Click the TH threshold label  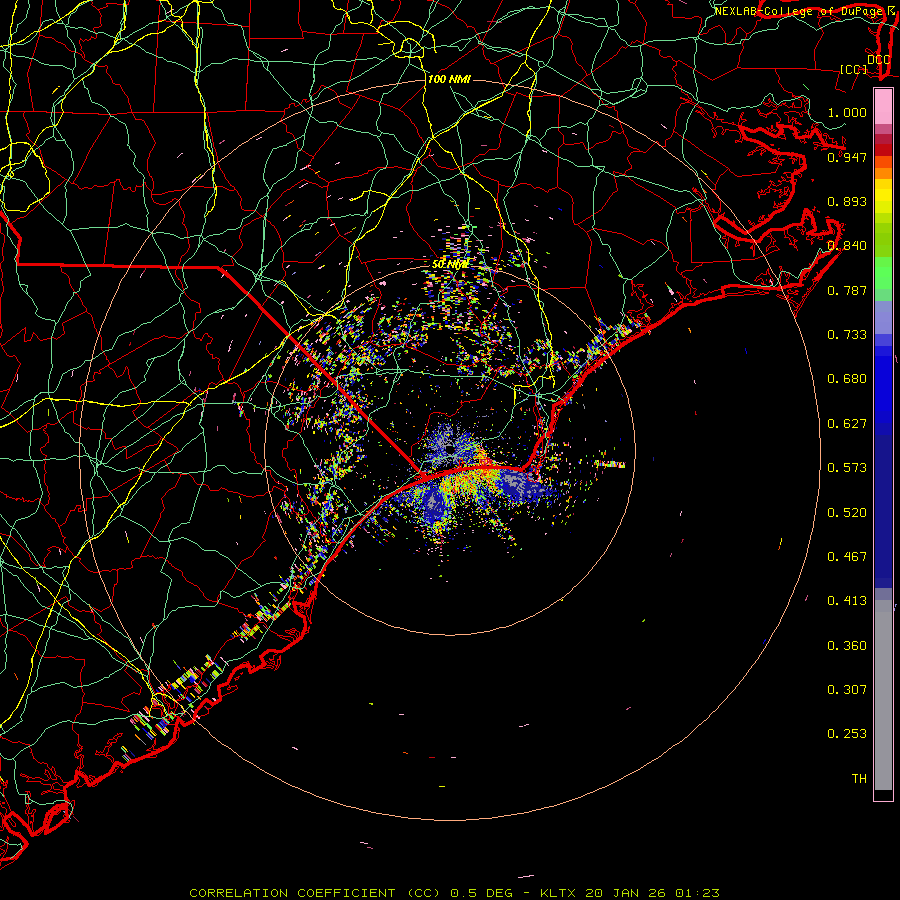coord(859,779)
